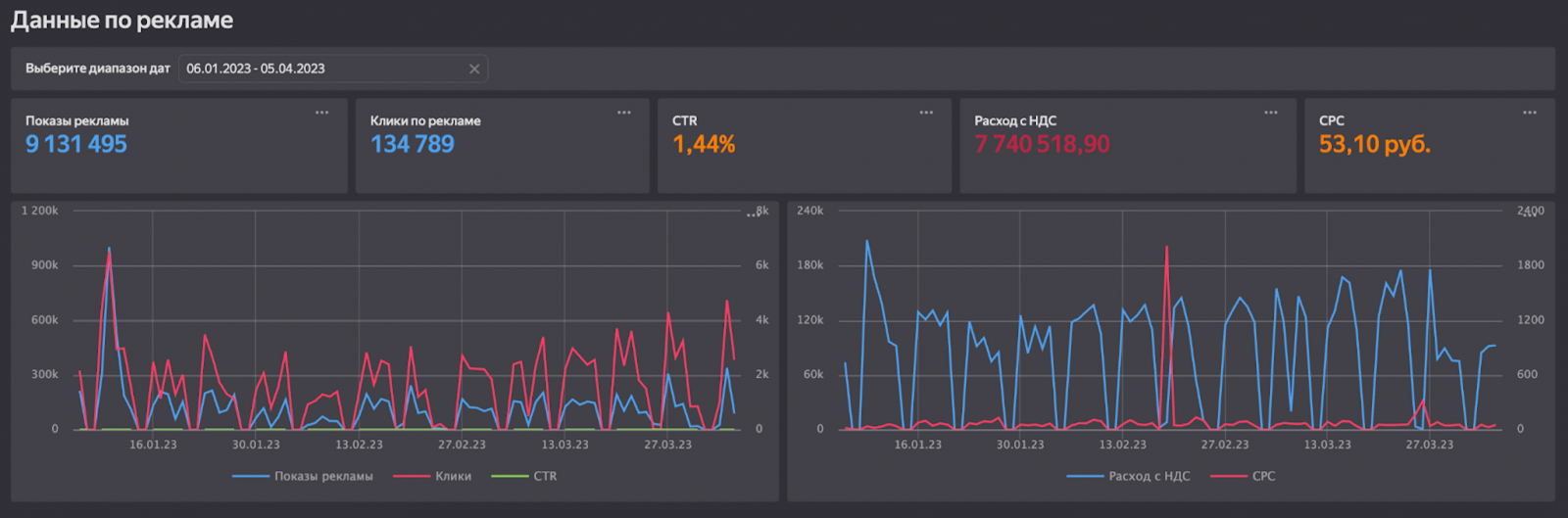Open the Показы рекламы card options menu
Image resolution: width=1568 pixels, height=518 pixels.
(x=321, y=113)
